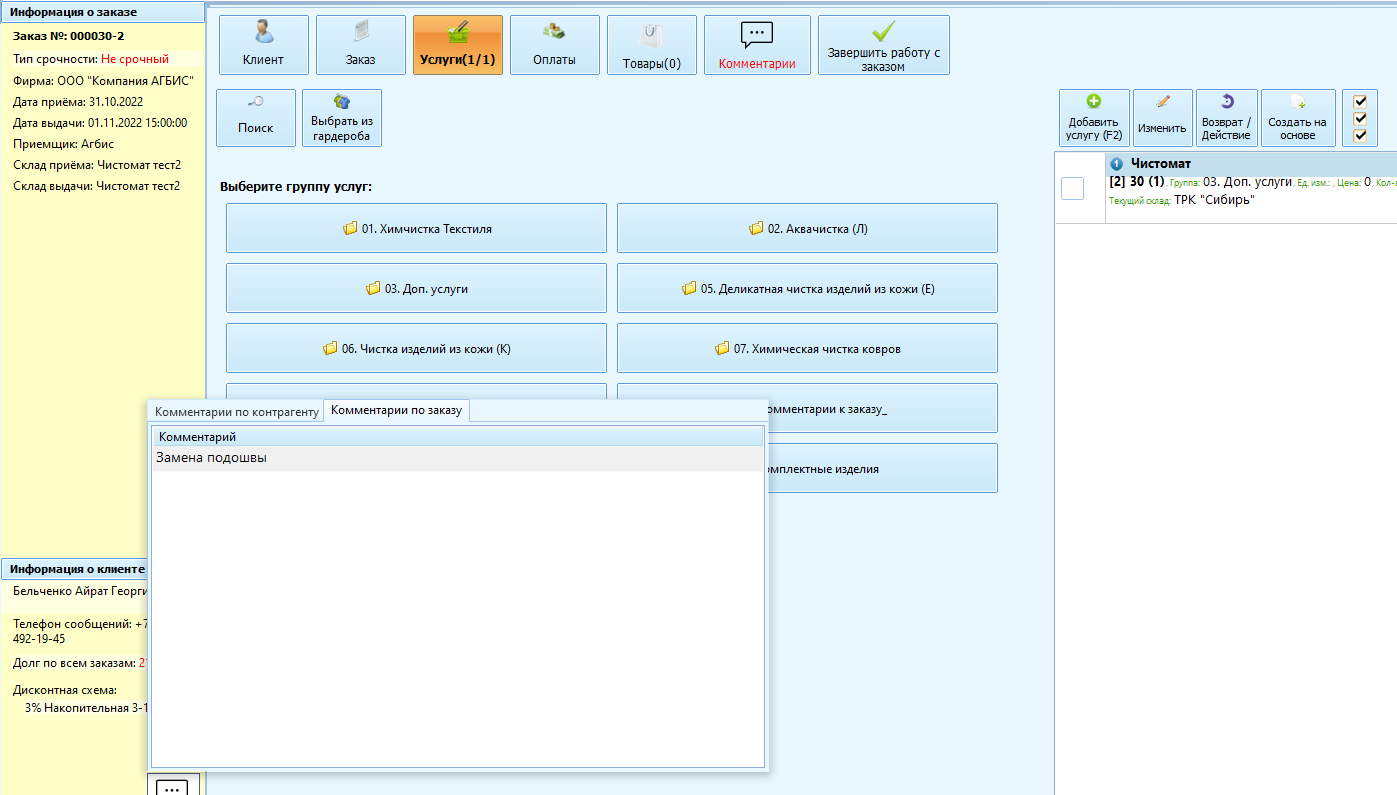Open the 07. Химическая чистка ковров group
The height and width of the screenshot is (795, 1397).
point(807,348)
